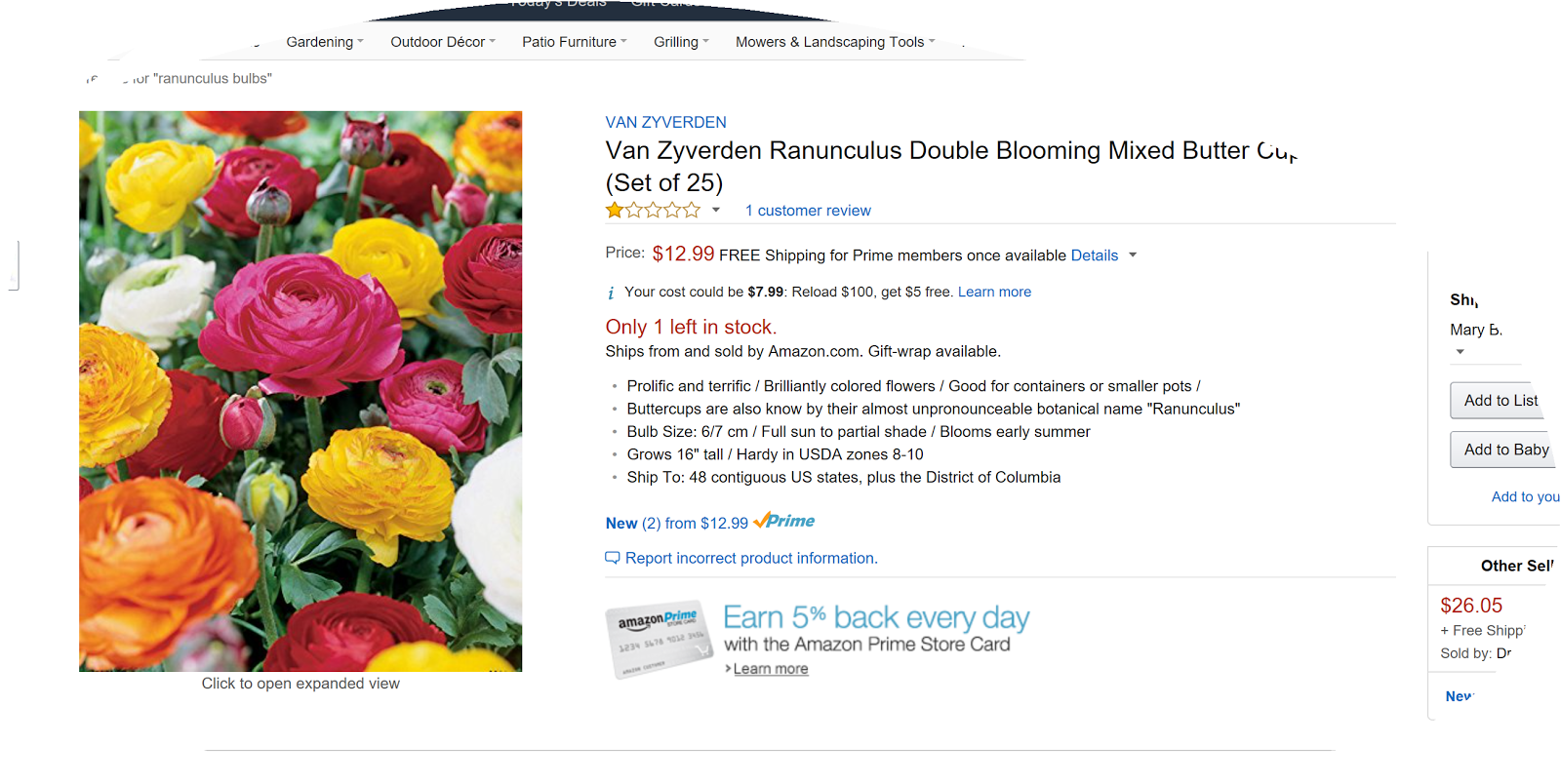Click the orange Prime checkmark logo

(x=783, y=521)
